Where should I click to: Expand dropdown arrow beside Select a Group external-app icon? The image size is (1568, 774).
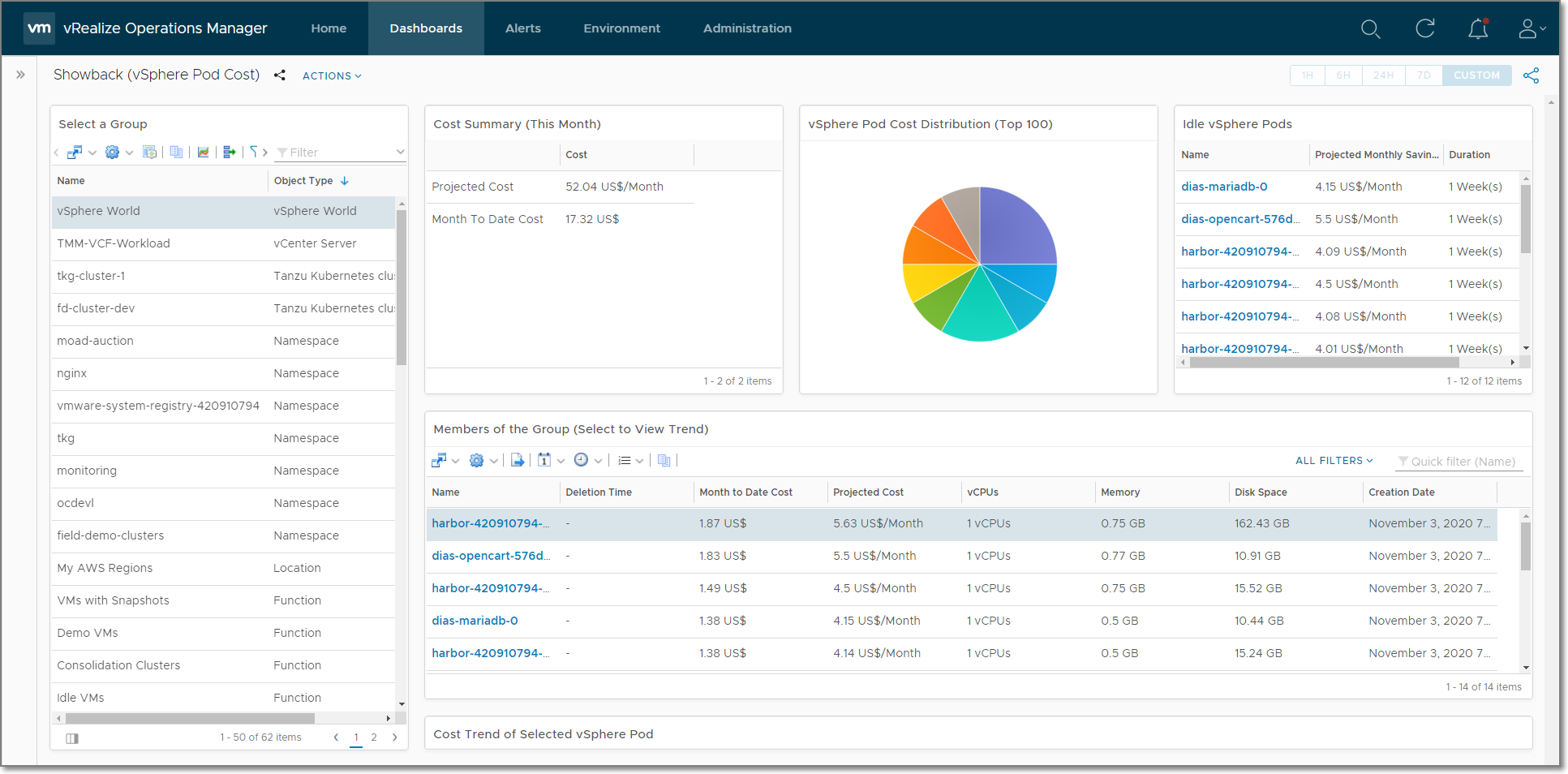click(x=92, y=153)
